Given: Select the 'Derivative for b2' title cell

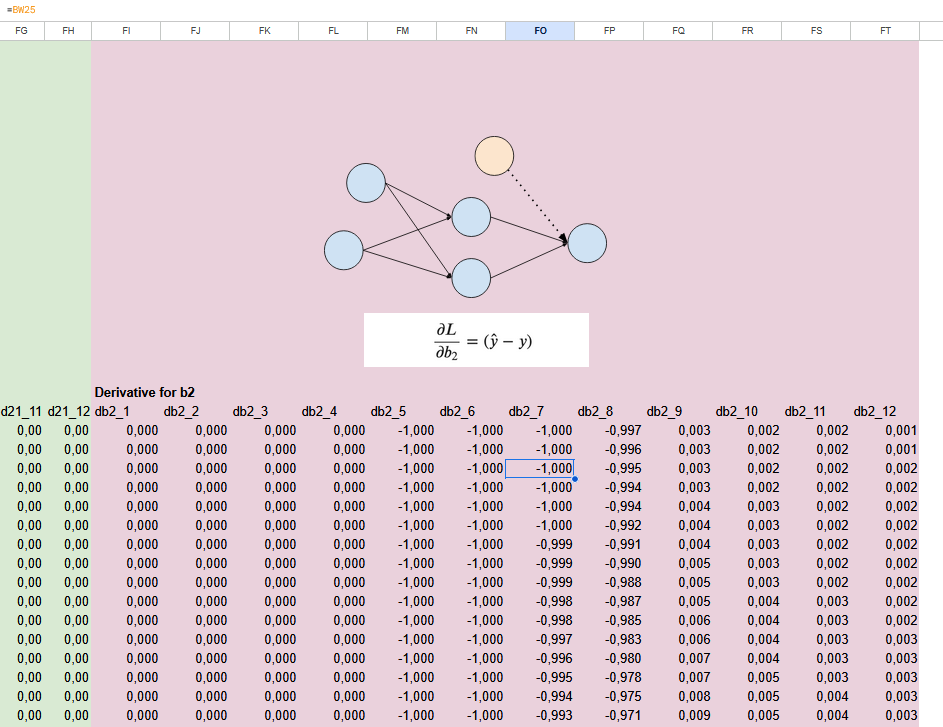Looking at the screenshot, I should point(144,392).
